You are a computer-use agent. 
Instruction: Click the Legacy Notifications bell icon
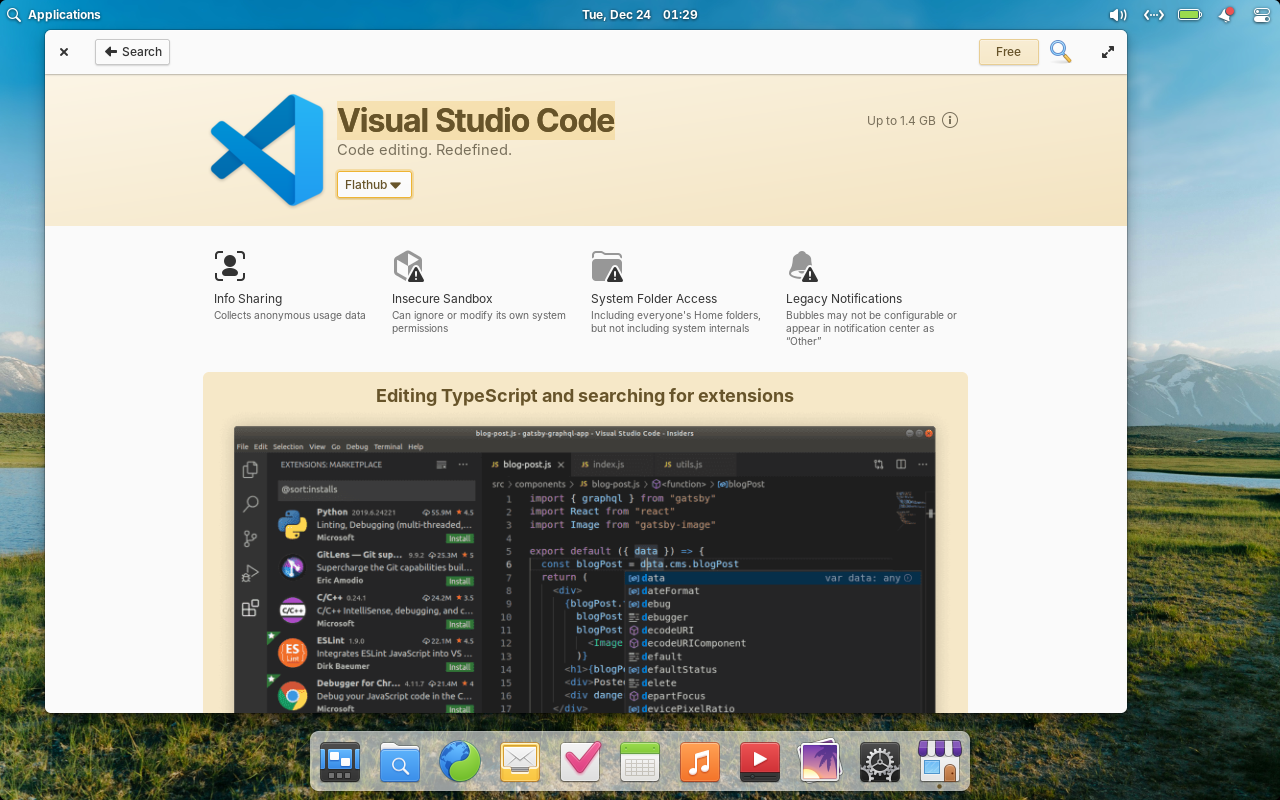coord(803,266)
